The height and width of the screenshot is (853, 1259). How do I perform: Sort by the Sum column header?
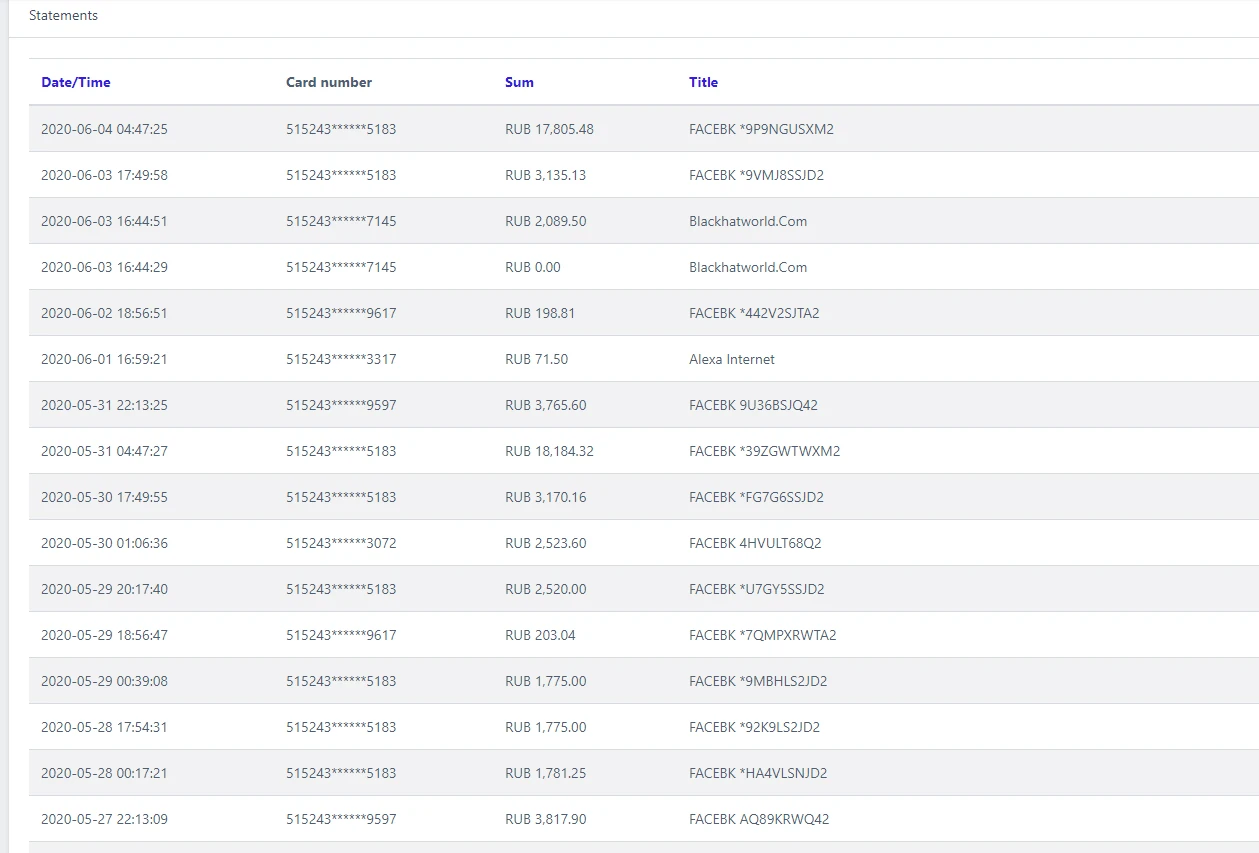point(519,82)
